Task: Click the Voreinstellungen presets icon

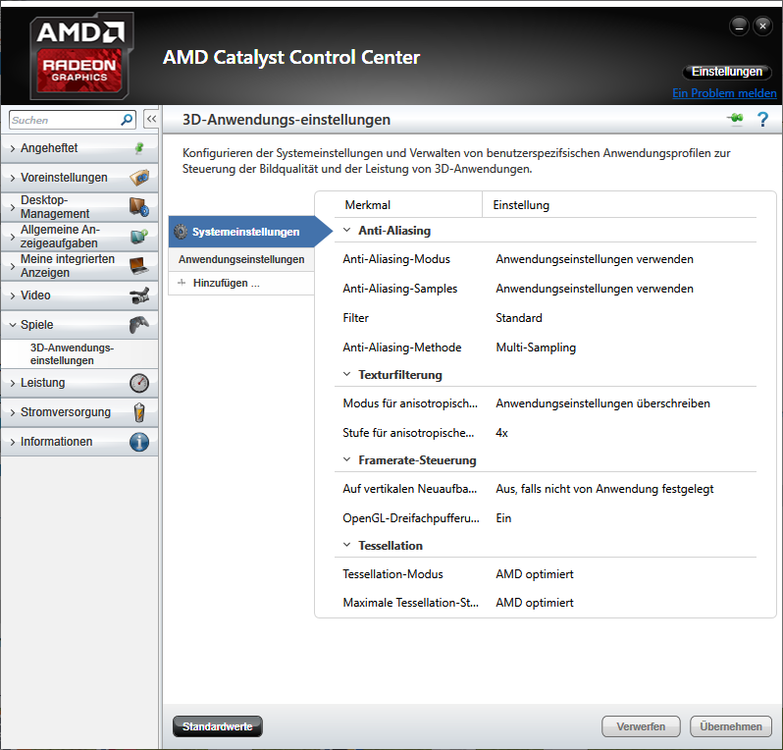Action: (x=139, y=177)
